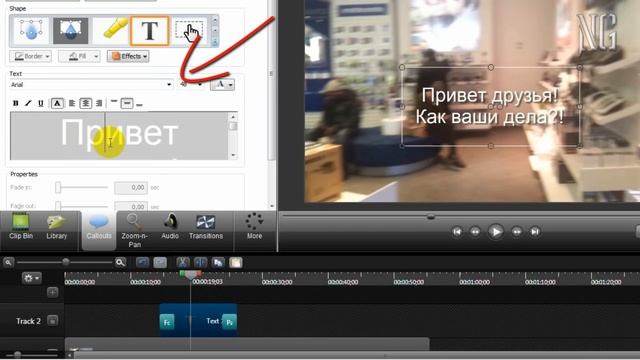Align text vertically to the middle

pos(127,103)
